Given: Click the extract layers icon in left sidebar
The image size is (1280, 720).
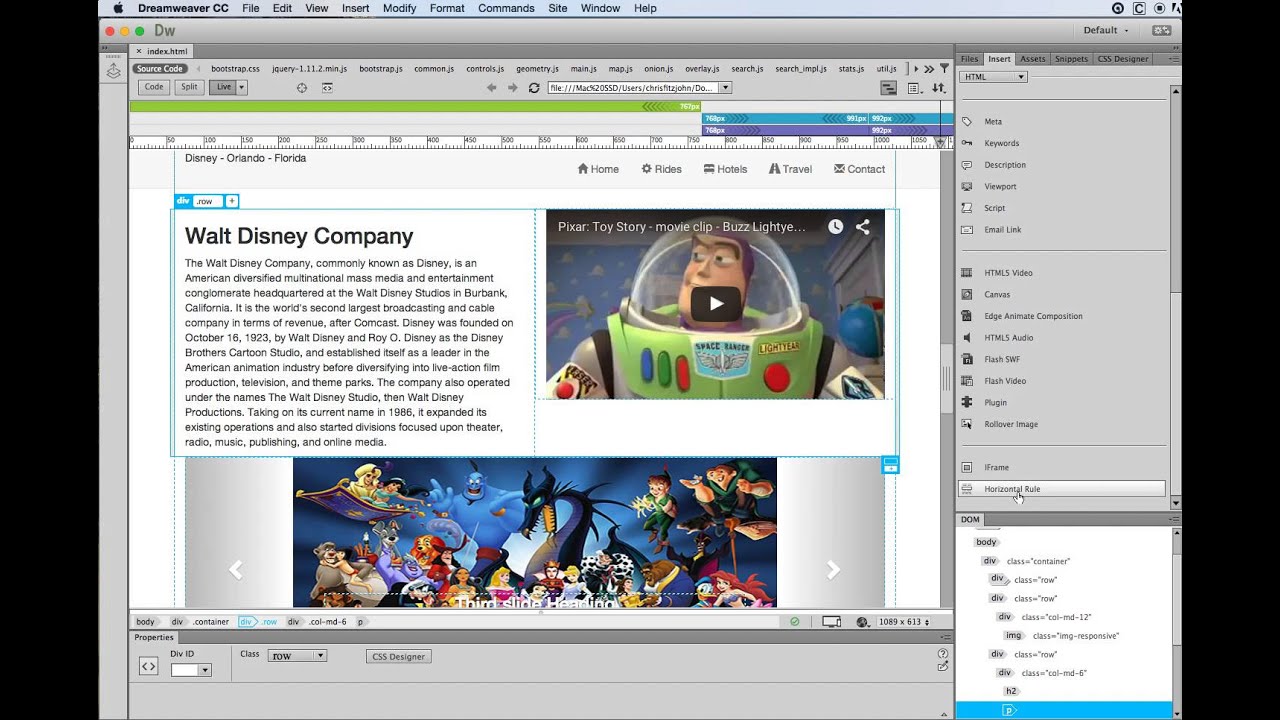Looking at the screenshot, I should 113,71.
